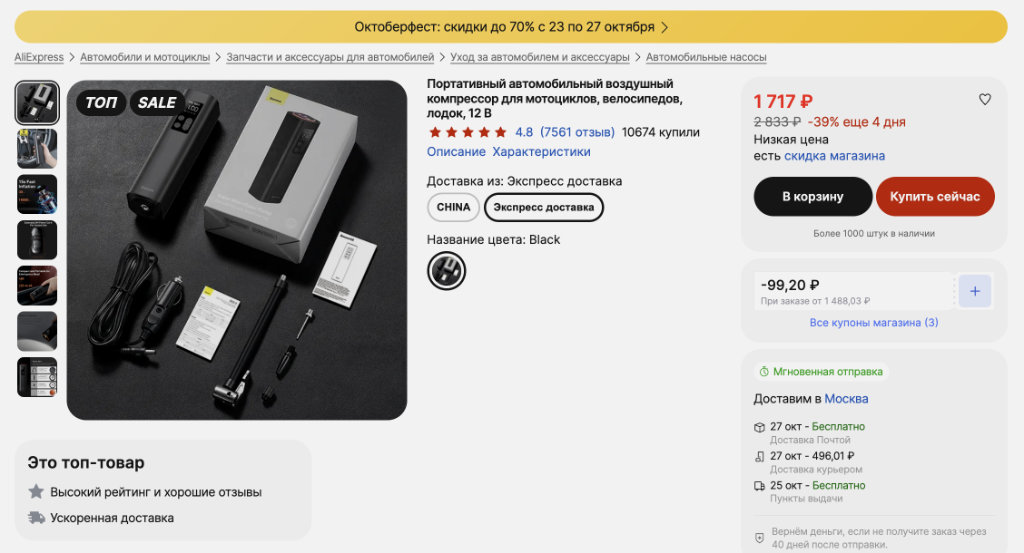
Task: Click the star rating icons
Action: pyautogui.click(x=468, y=133)
